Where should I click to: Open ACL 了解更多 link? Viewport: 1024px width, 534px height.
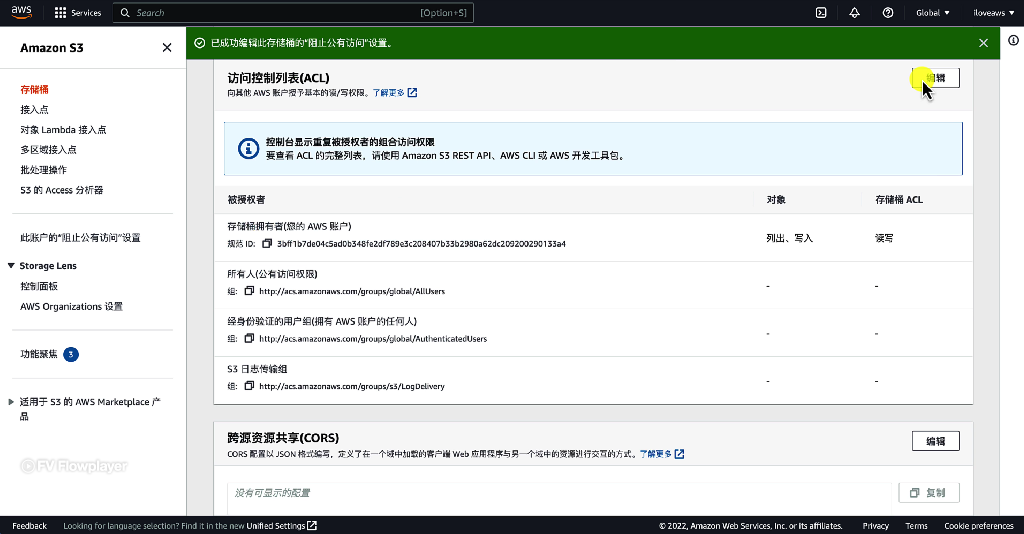click(394, 93)
